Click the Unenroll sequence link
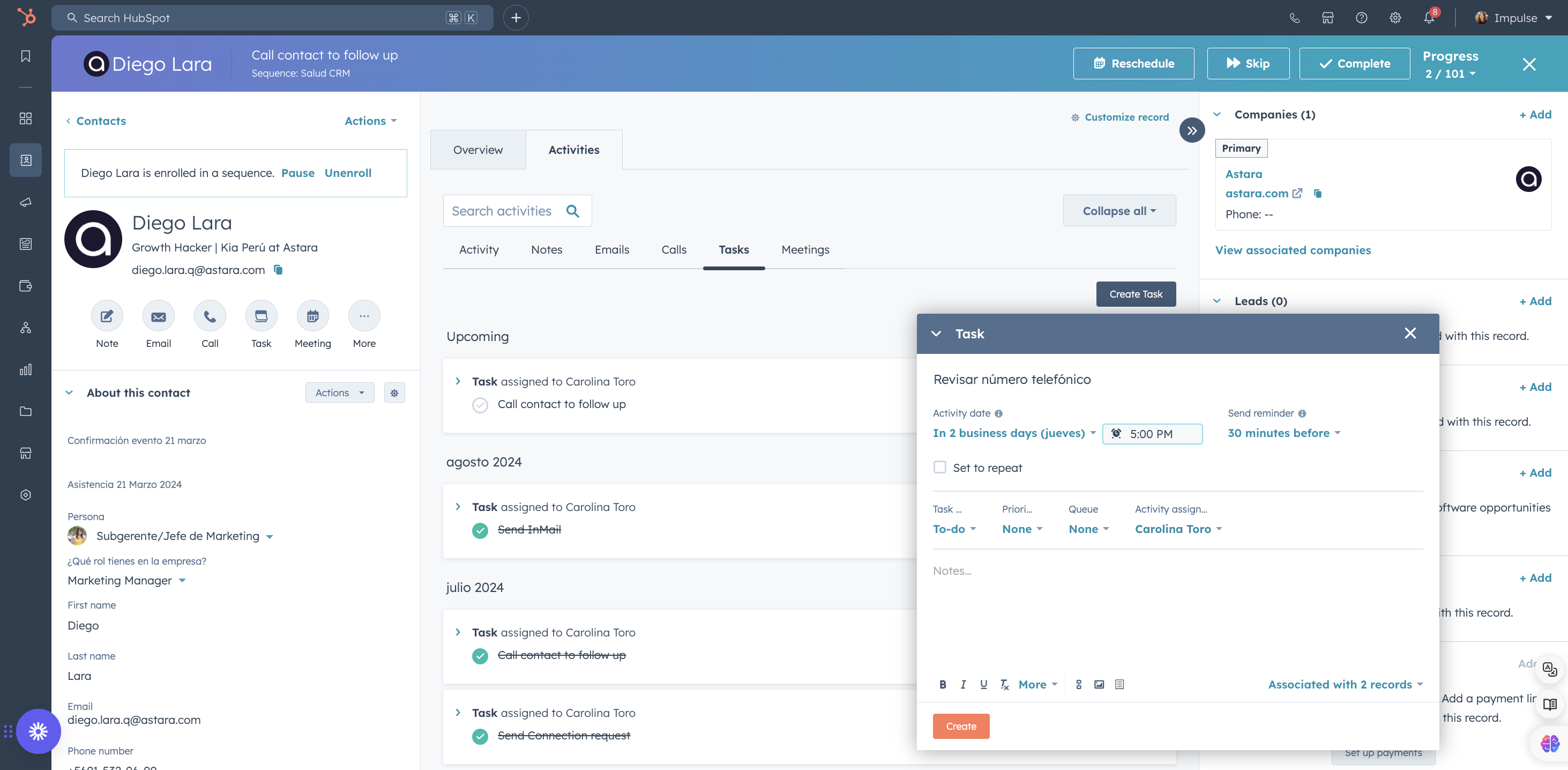Screen dimensions: 1568x770 pos(348,173)
